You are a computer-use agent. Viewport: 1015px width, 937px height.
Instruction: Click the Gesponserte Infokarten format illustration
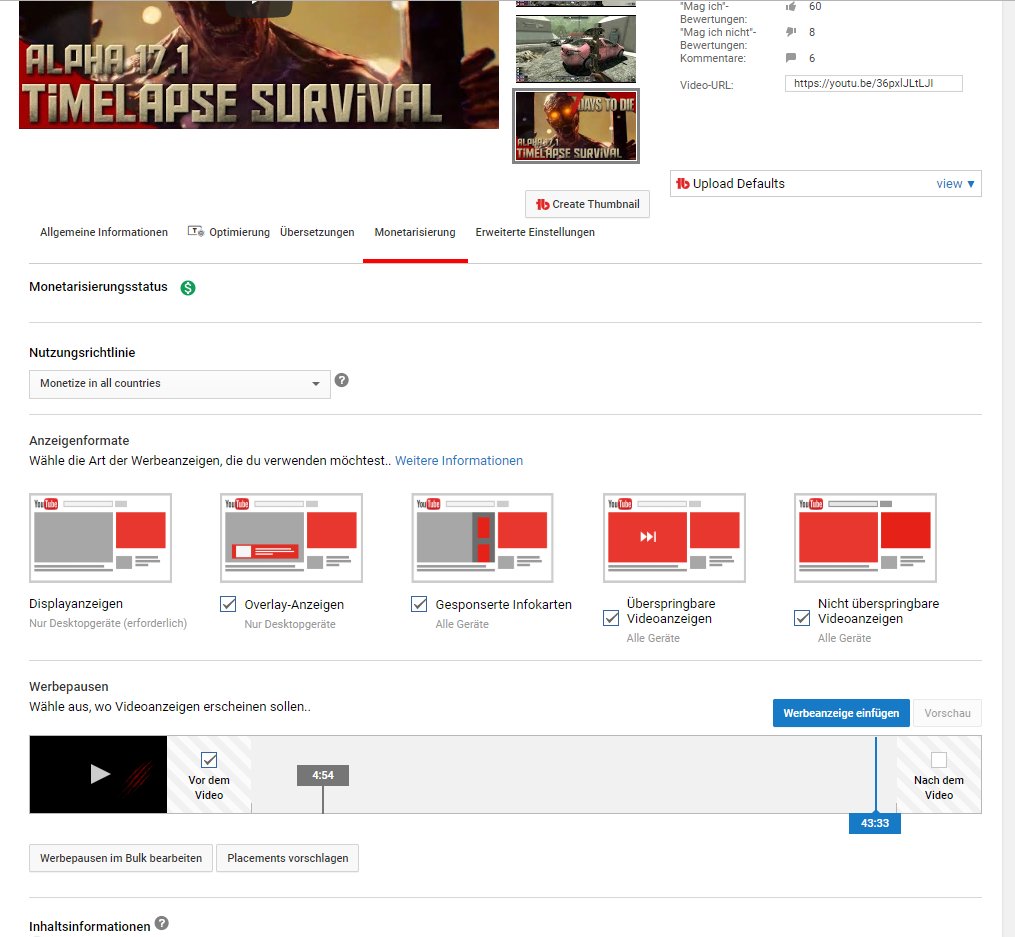482,538
